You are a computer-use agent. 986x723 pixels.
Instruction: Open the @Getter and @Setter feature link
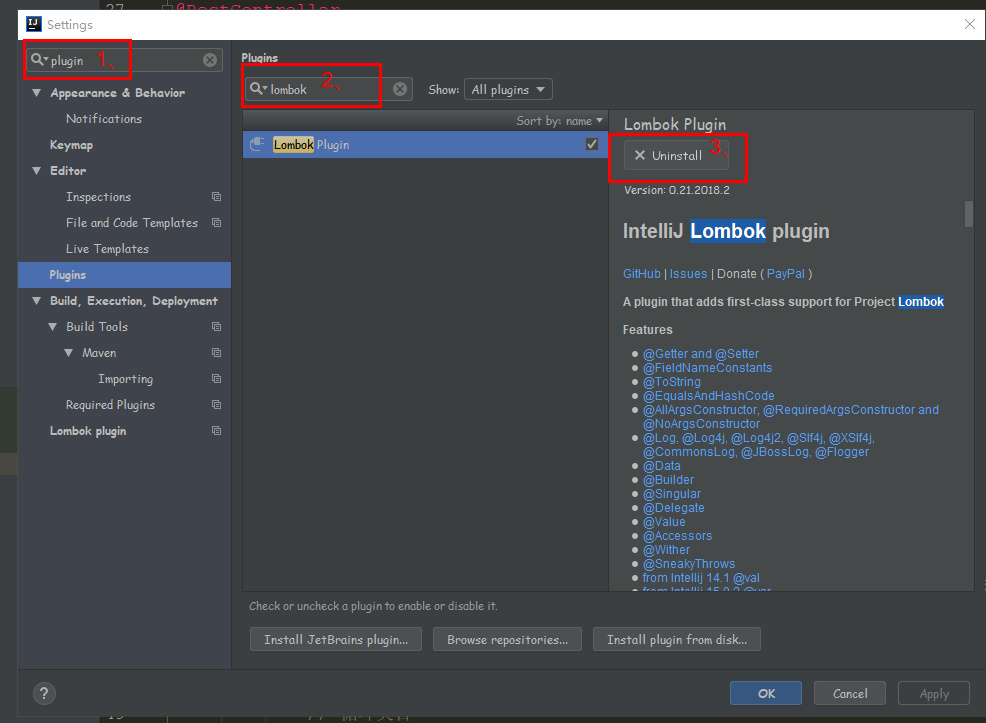[701, 354]
